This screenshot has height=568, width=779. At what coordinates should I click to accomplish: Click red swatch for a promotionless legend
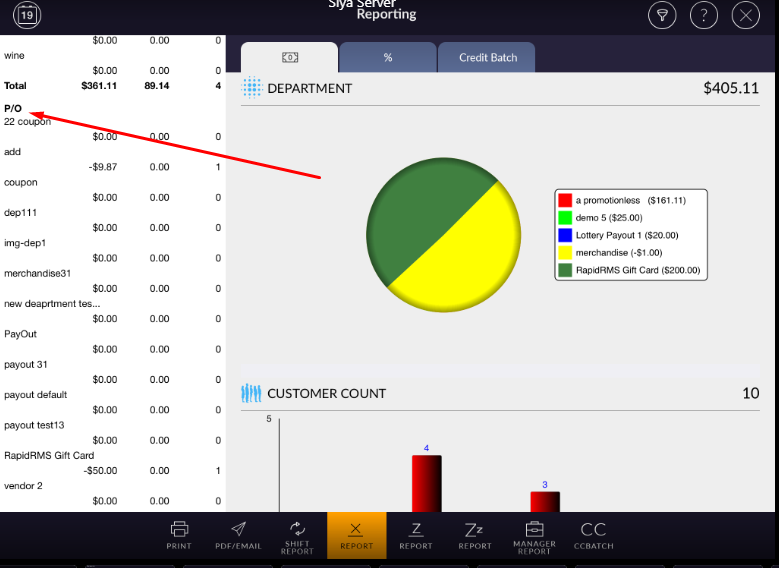pyautogui.click(x=565, y=200)
